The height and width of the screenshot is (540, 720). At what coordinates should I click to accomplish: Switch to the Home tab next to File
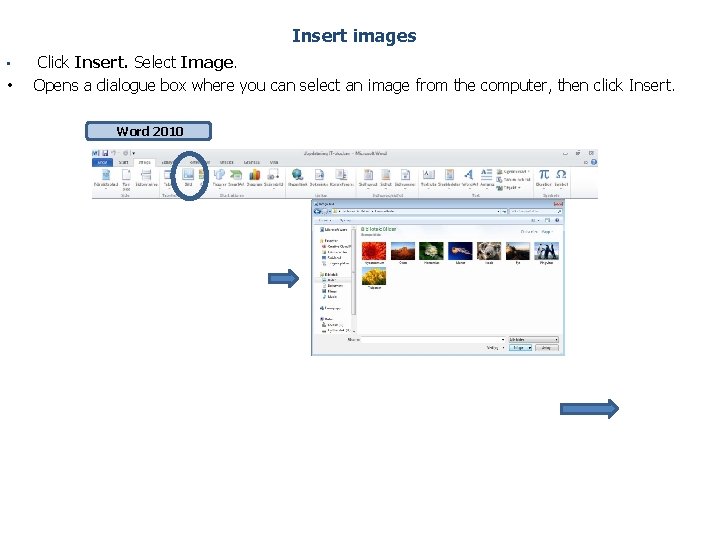pos(124,163)
